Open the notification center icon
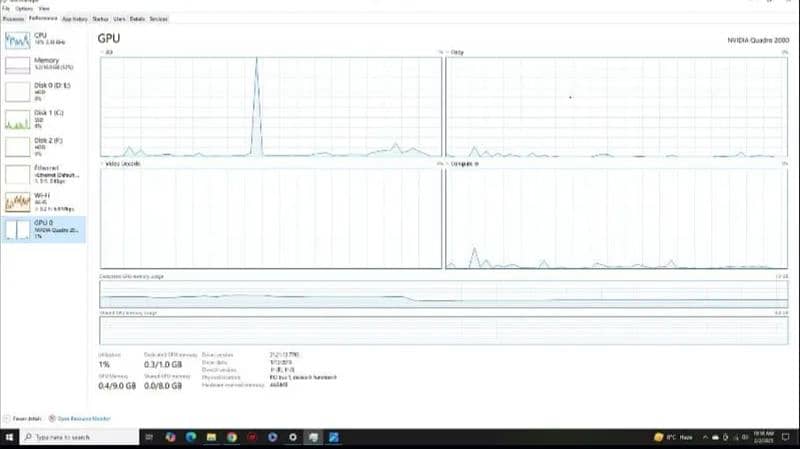This screenshot has height=449, width=800. click(786, 437)
